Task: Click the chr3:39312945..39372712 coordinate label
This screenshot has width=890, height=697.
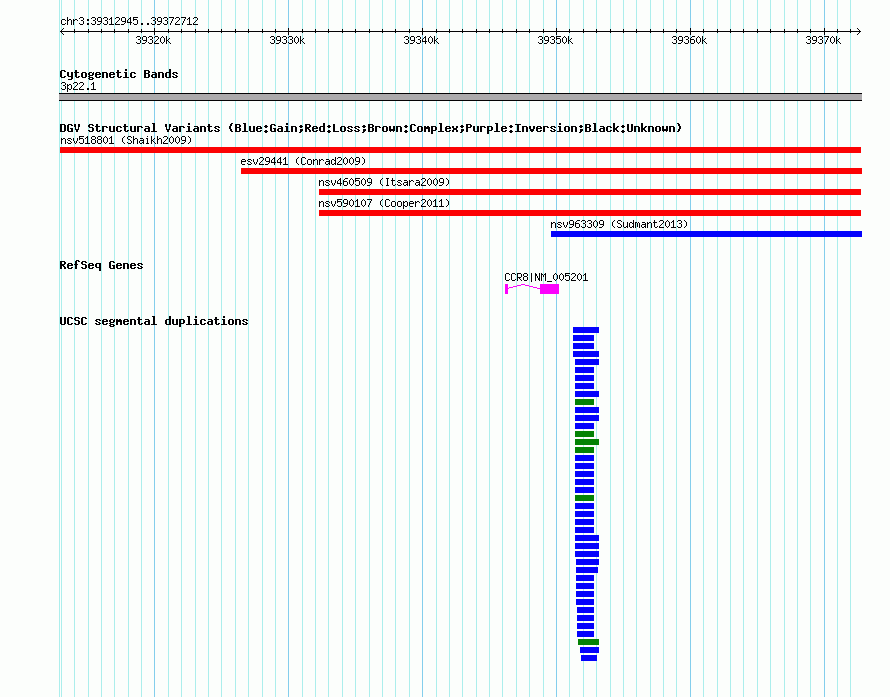Action: [x=129, y=21]
